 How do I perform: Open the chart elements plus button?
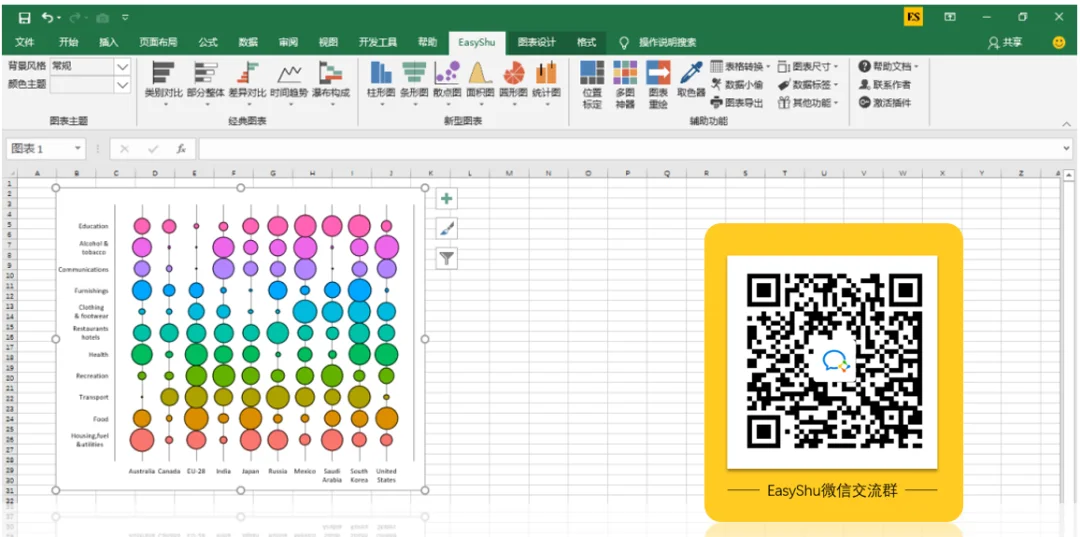coord(447,199)
